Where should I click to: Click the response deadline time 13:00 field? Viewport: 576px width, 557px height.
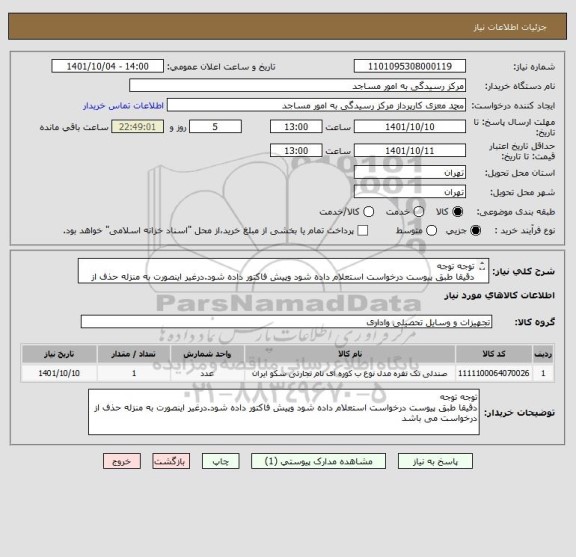coord(296,127)
